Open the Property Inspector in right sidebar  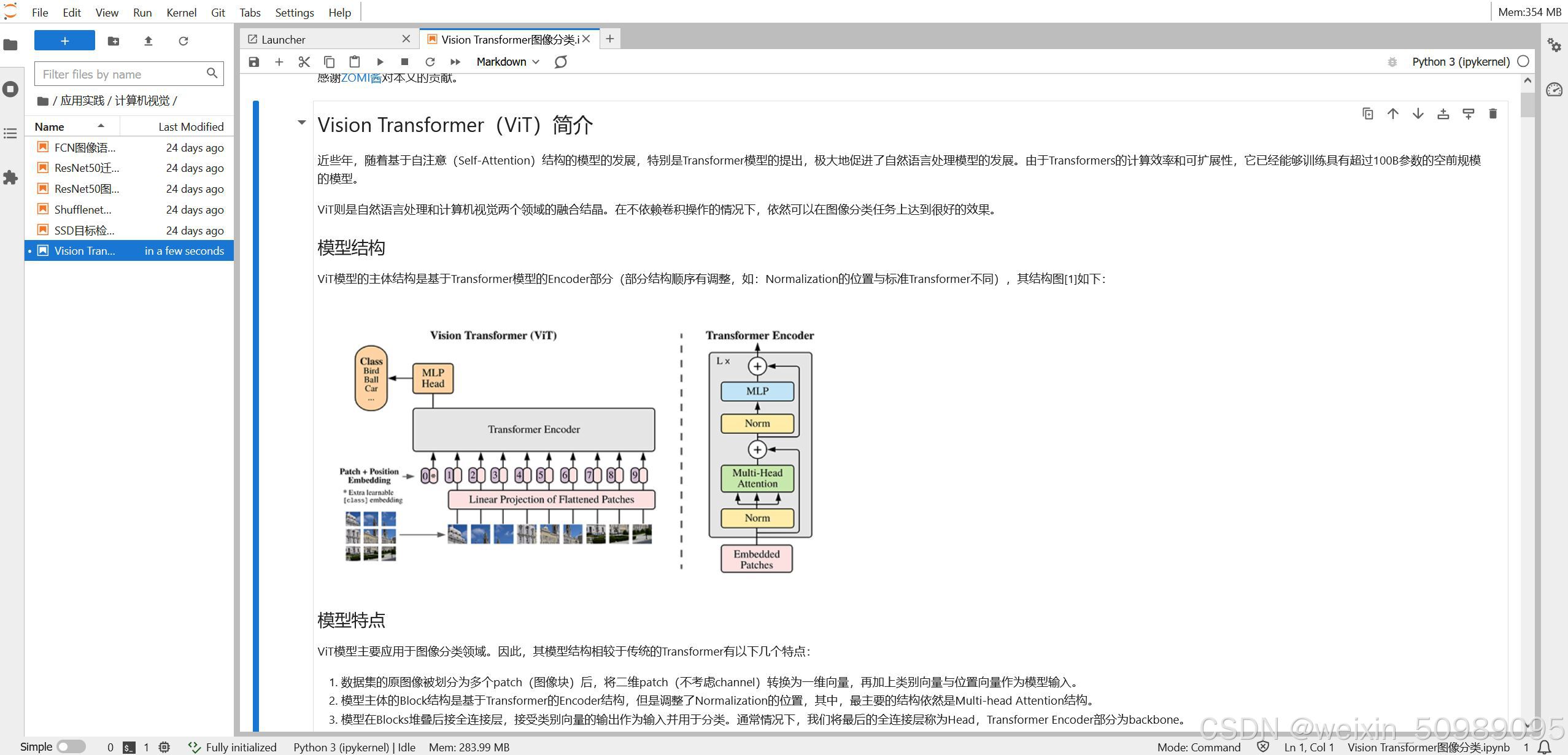[x=1554, y=45]
